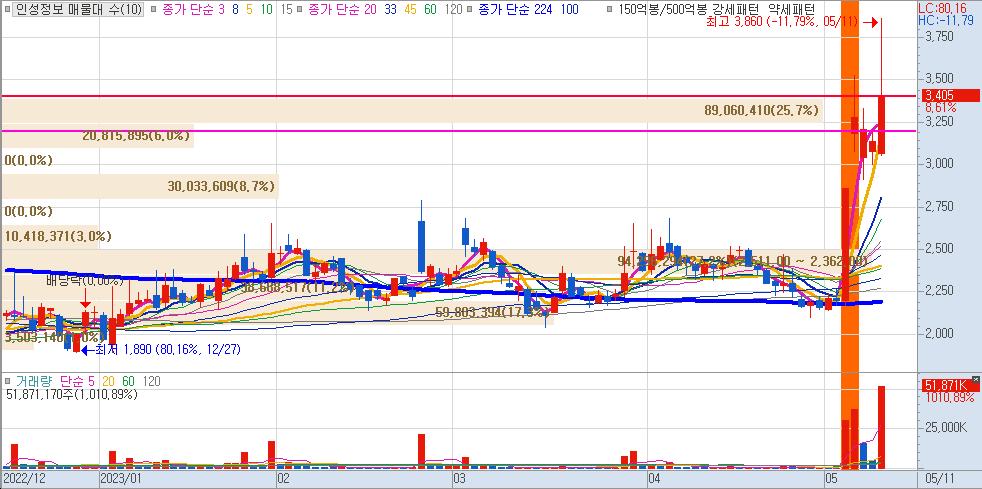Screen dimensions: 982x489
Task: Click the 2023/01 date label on time axis
Action: 120,479
